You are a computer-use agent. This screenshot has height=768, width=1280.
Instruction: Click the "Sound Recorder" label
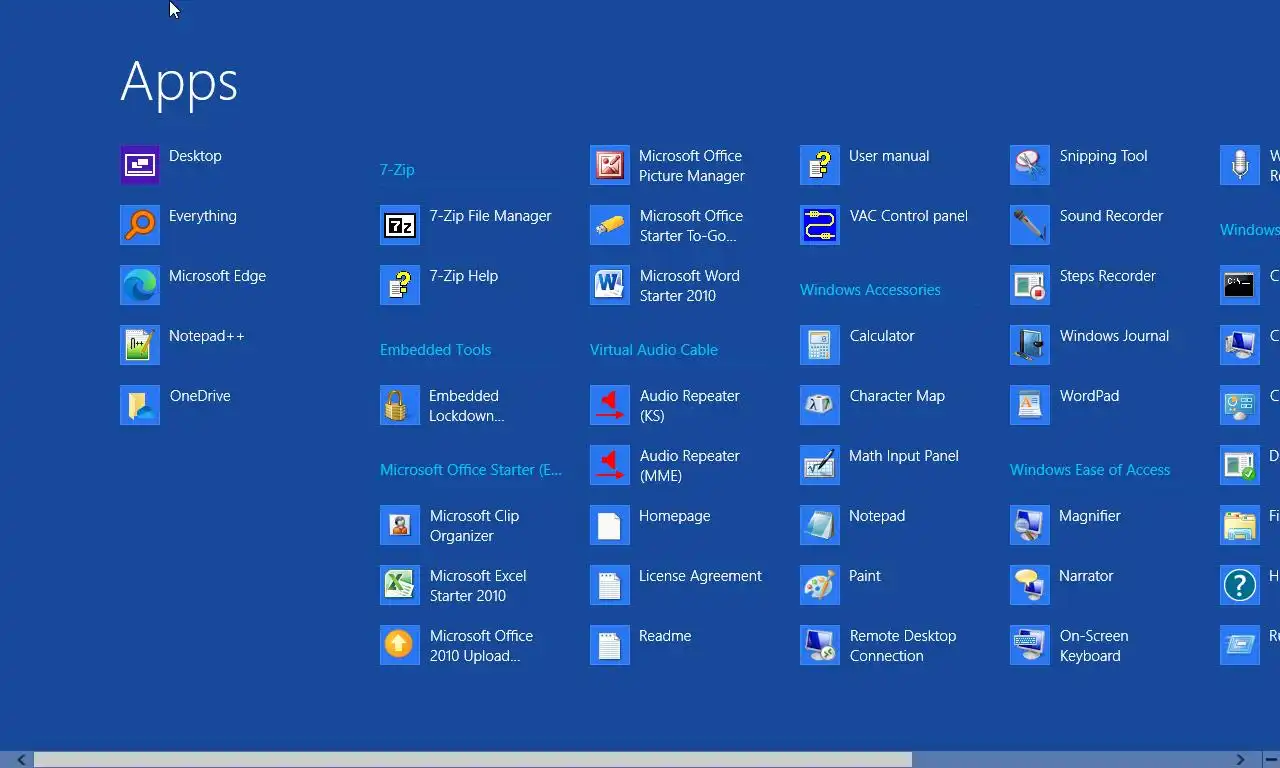coord(1111,216)
